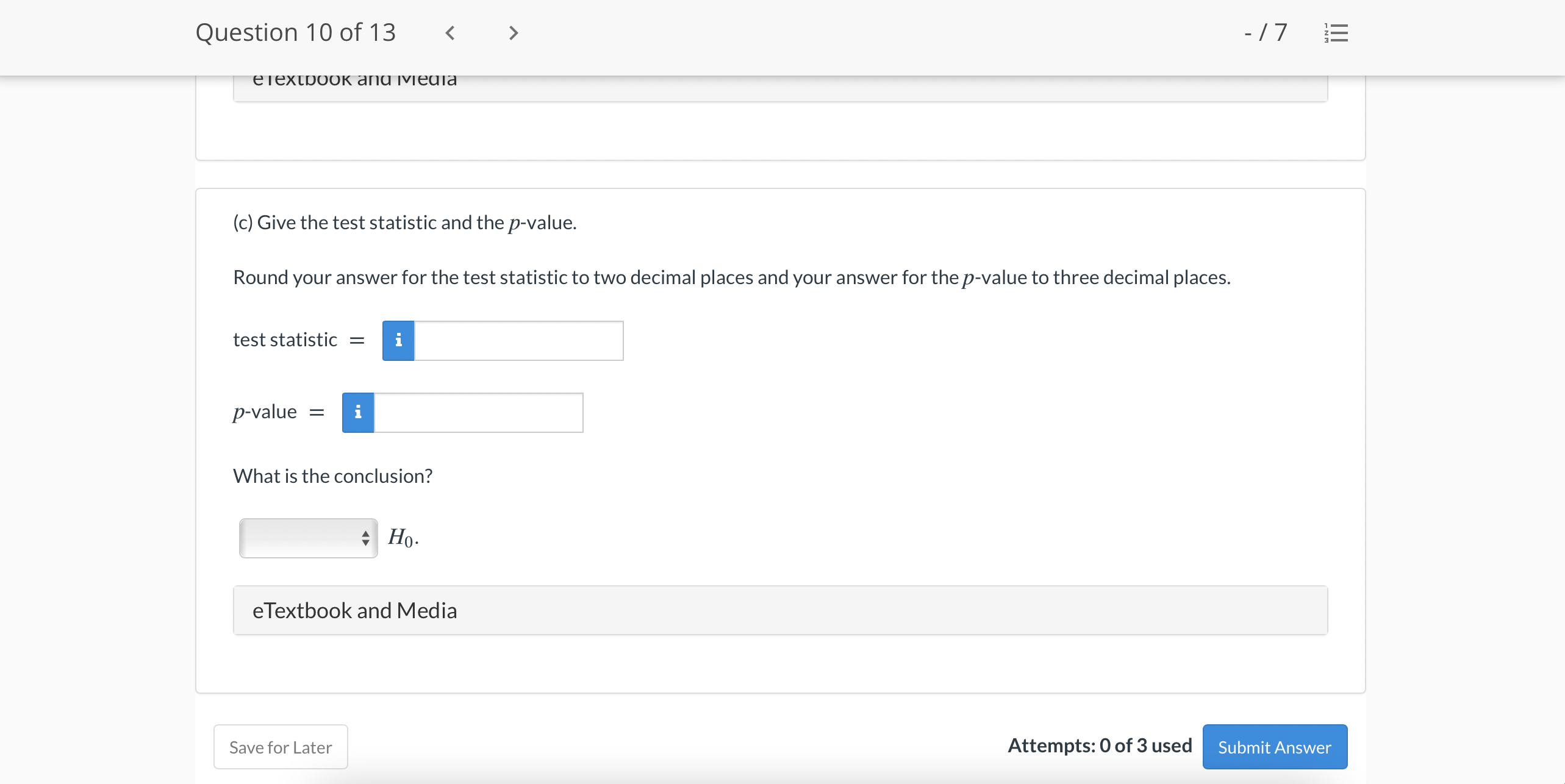This screenshot has width=1565, height=784.
Task: Click the H0 symbol label
Action: click(x=402, y=538)
